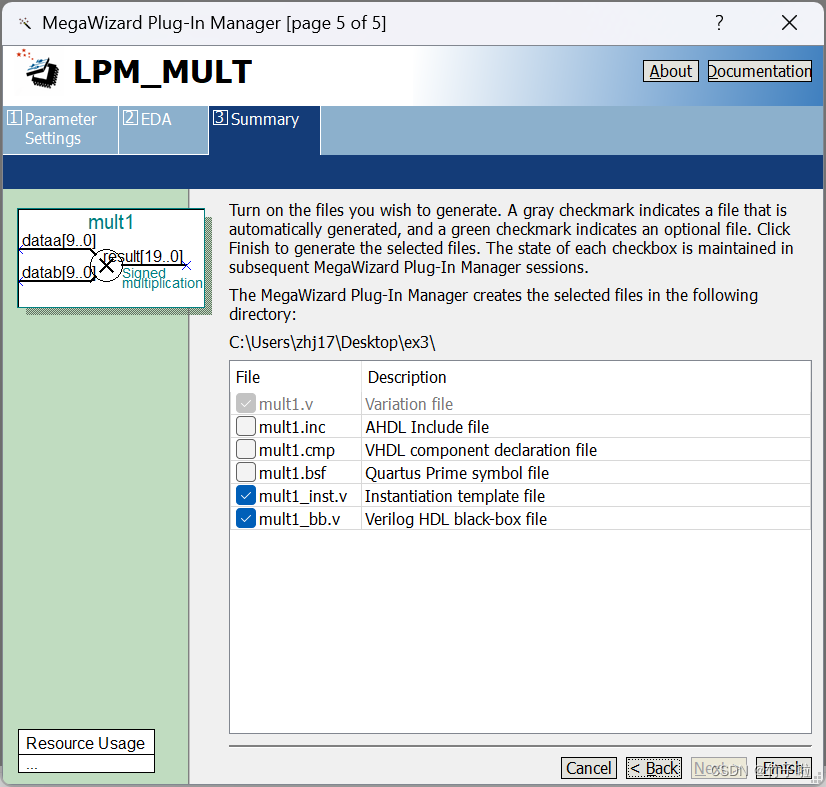Viewport: 826px width, 787px height.
Task: Enable the mult1.bsf symbol file checkbox
Action: (x=245, y=473)
